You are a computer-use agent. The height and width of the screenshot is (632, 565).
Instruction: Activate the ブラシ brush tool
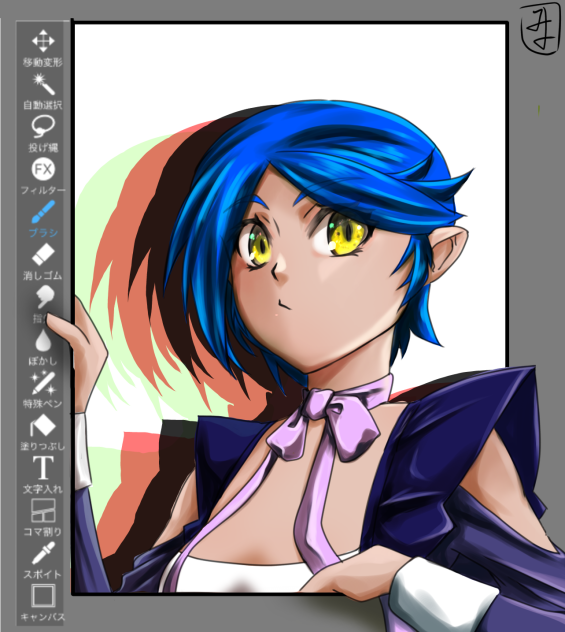(x=43, y=219)
